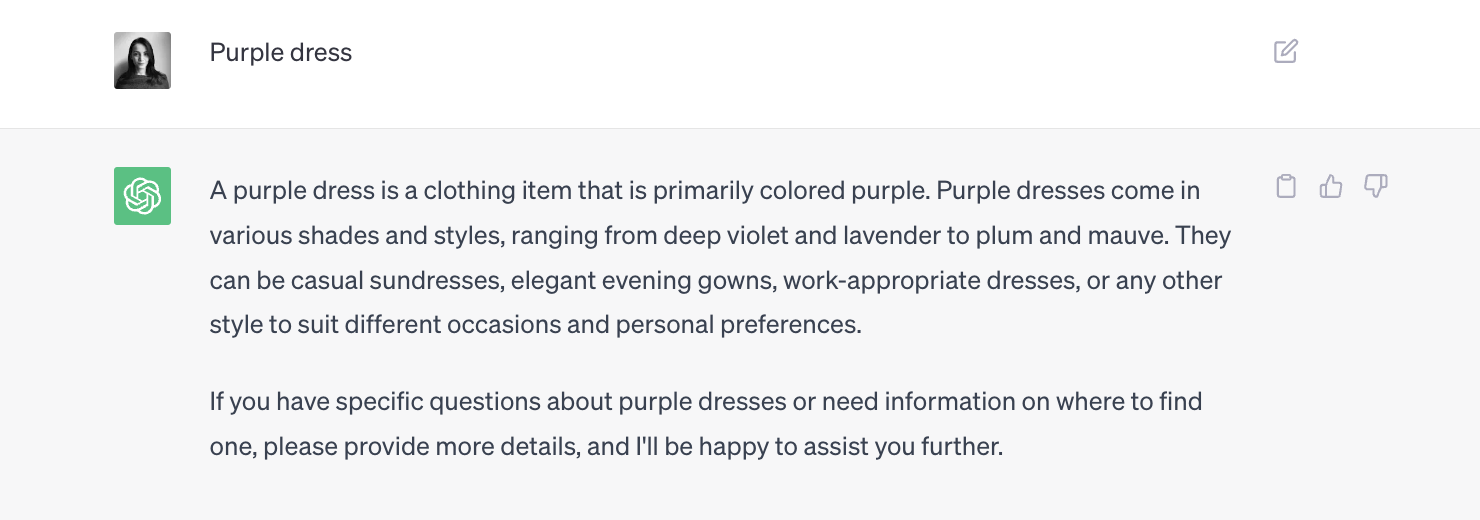Give the response a thumbs up
1480x520 pixels.
pyautogui.click(x=1331, y=186)
